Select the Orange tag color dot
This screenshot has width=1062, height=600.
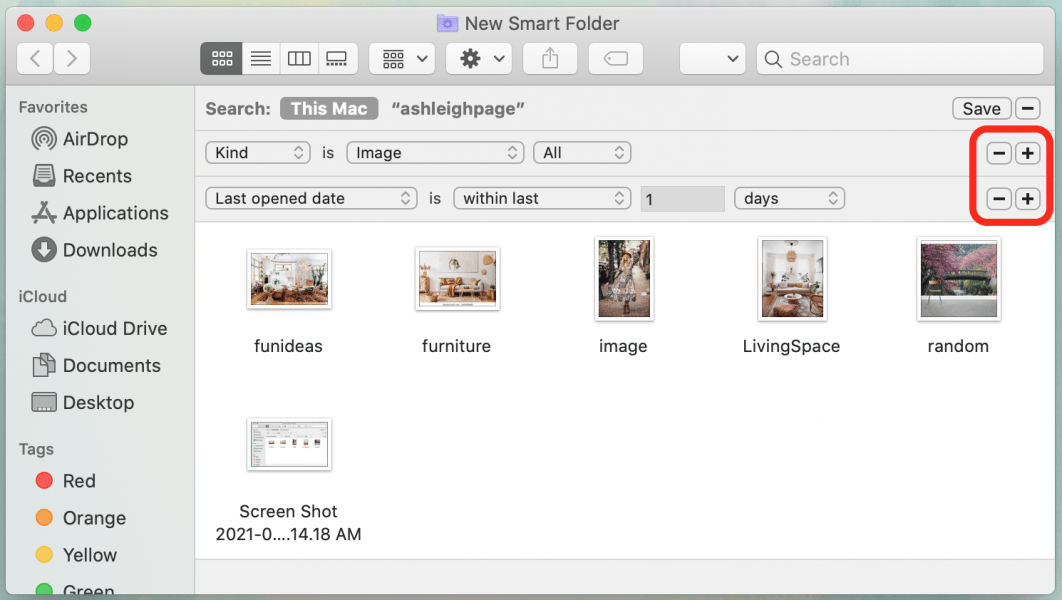[x=44, y=518]
